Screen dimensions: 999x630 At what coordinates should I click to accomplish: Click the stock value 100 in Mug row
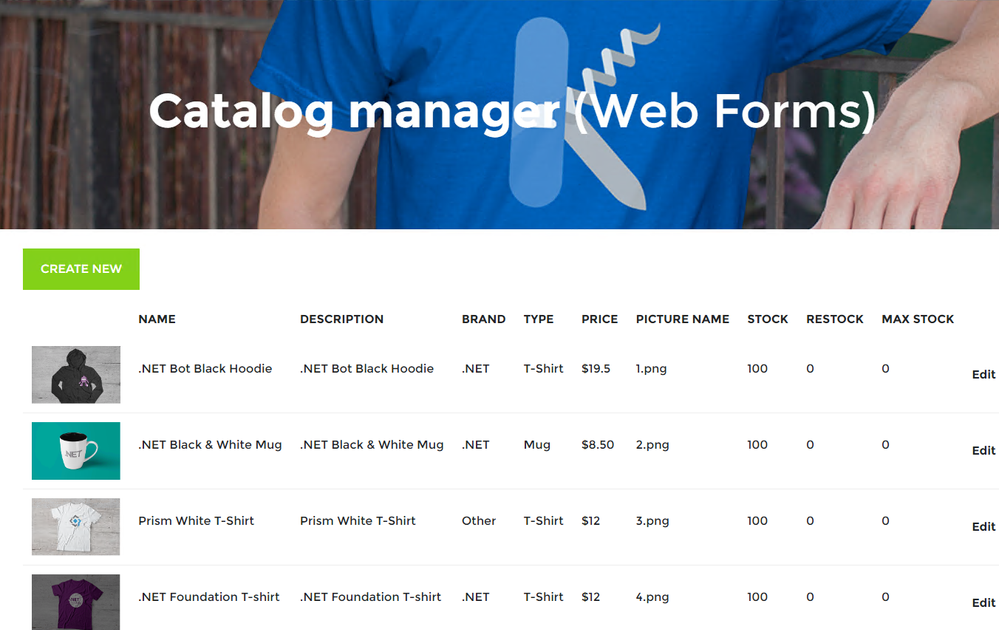[x=758, y=445]
